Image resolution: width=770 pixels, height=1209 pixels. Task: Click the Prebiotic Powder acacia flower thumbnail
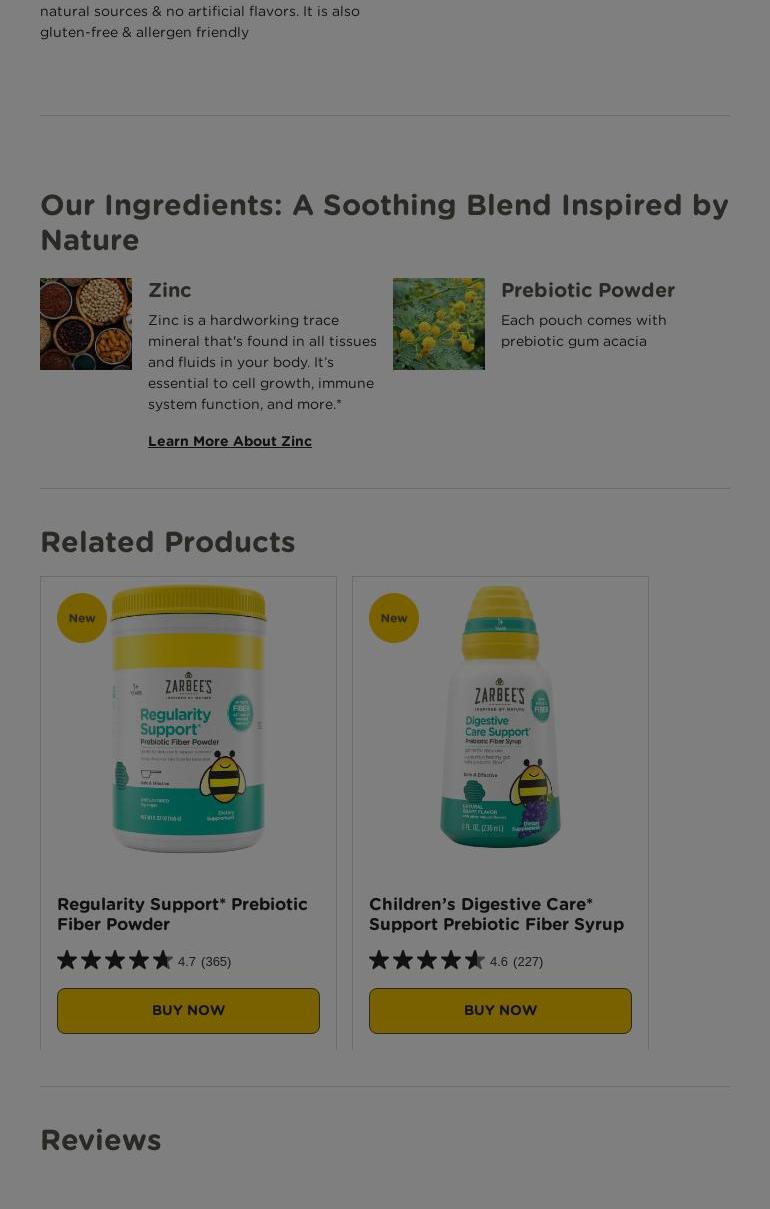pyautogui.click(x=439, y=324)
